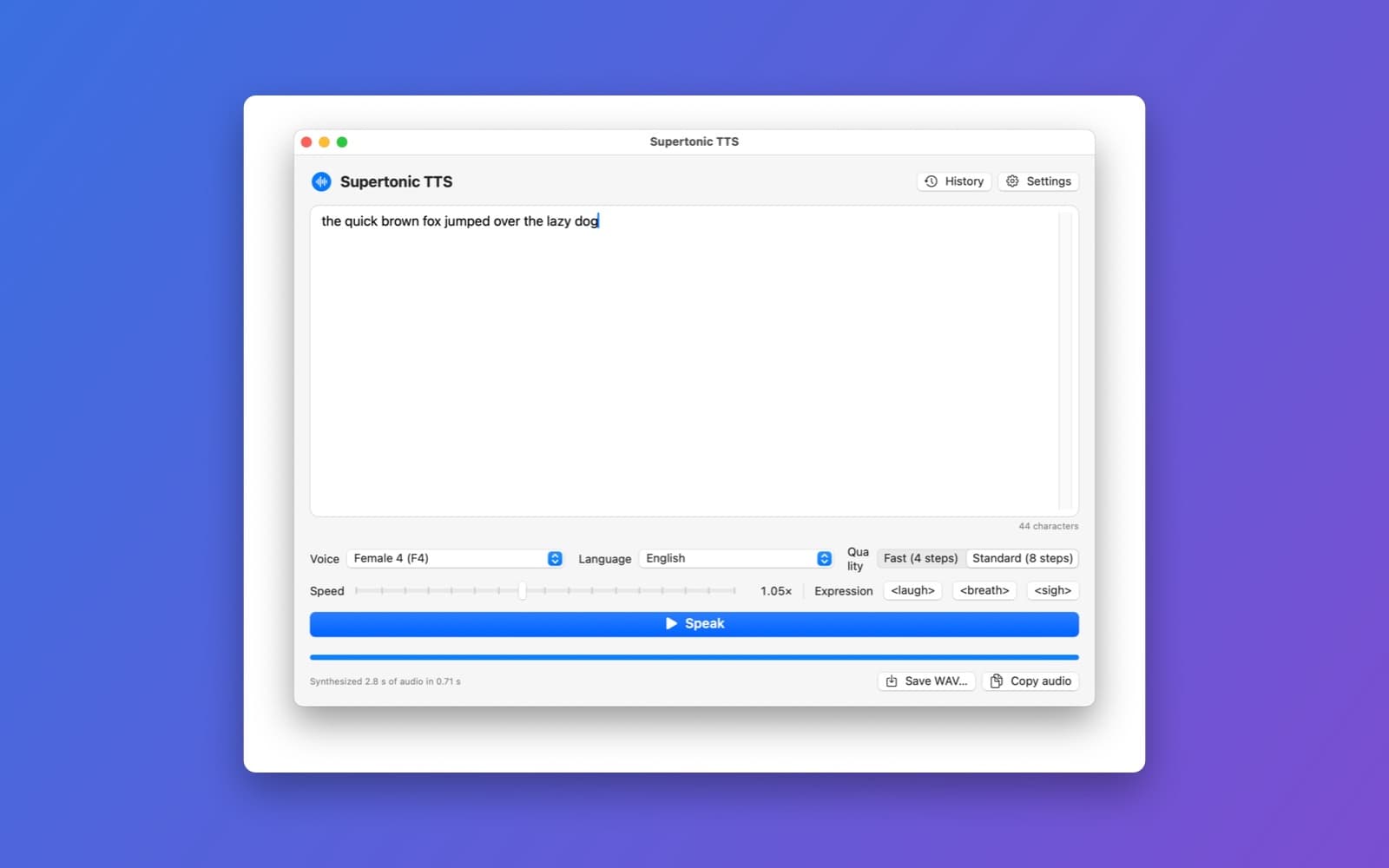Insert the <sigh> expression tag
The height and width of the screenshot is (868, 1389).
tap(1052, 590)
